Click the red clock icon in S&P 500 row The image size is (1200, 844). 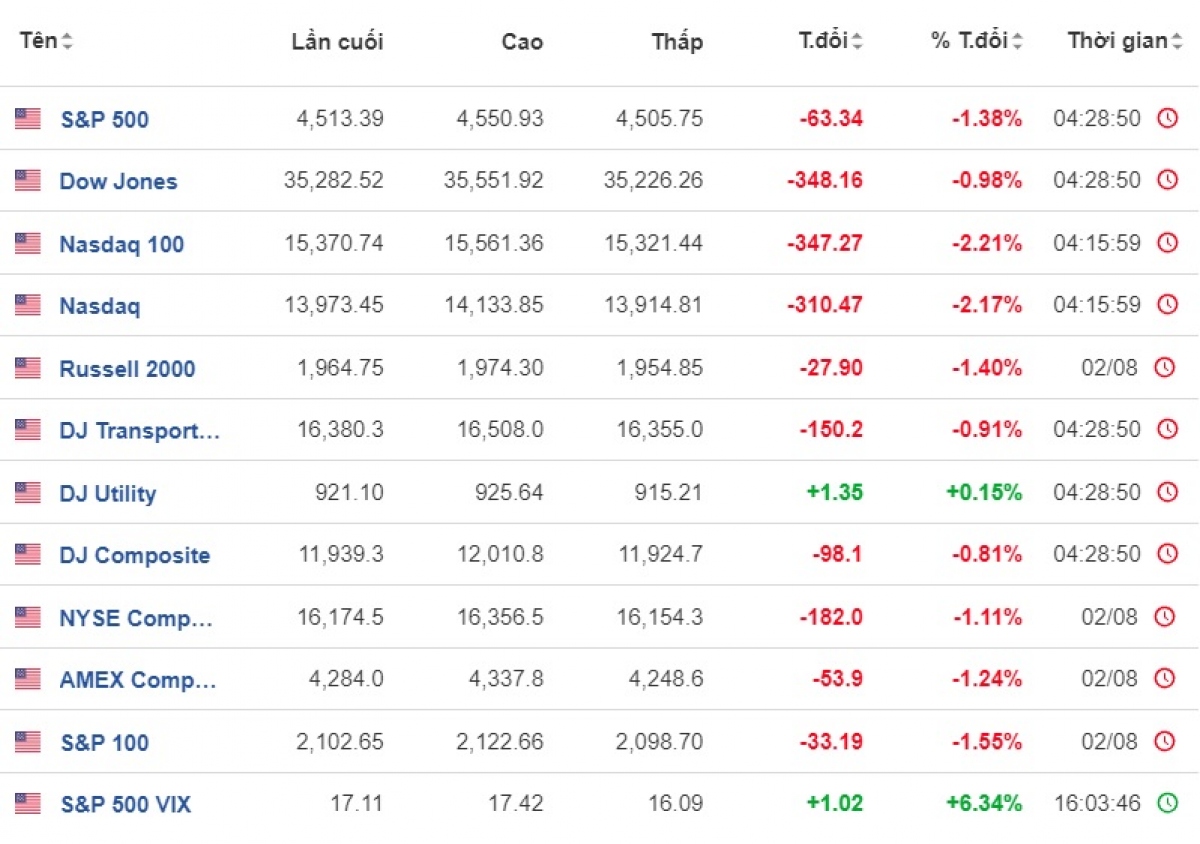(1167, 118)
